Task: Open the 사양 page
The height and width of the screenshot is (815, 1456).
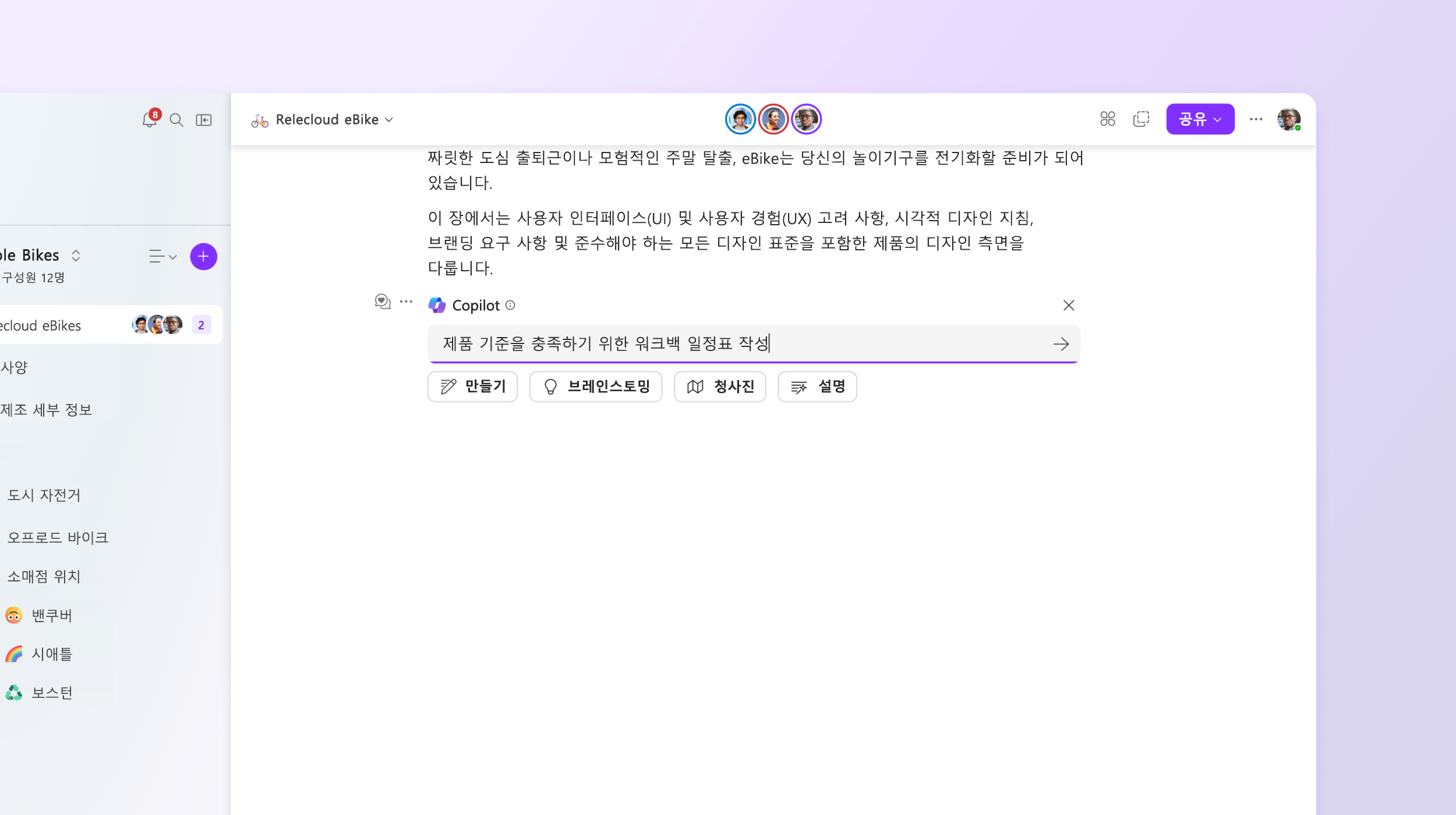Action: point(14,367)
